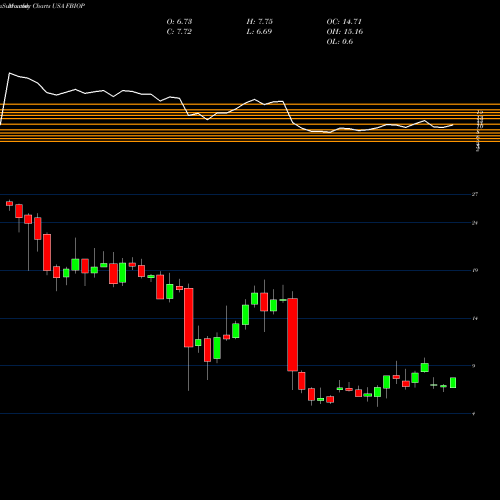Image resolution: width=500 pixels, height=500 pixels.
Task: Click the peak of the white line chart
Action: point(9,73)
